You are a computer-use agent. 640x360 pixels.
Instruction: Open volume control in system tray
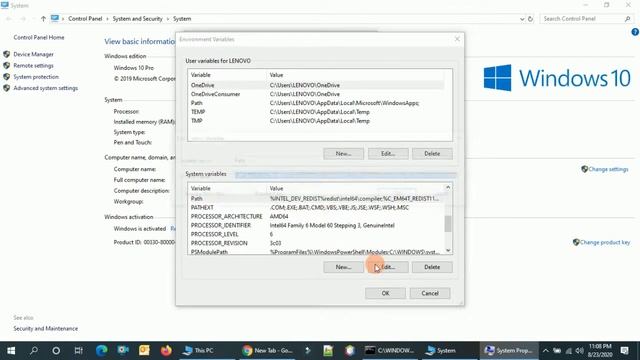click(579, 351)
